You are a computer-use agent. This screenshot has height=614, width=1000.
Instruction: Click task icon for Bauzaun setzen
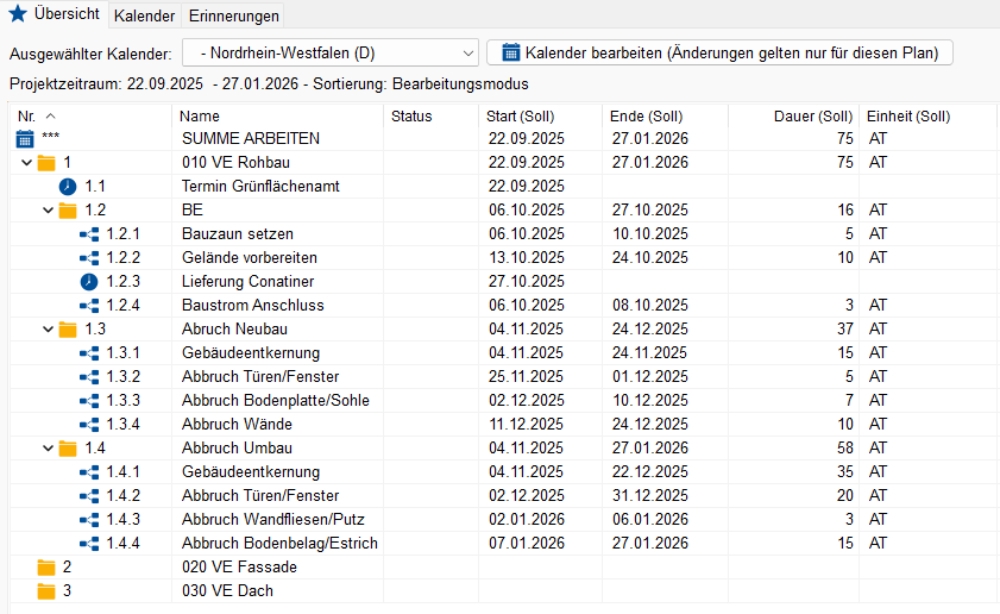pyautogui.click(x=89, y=235)
